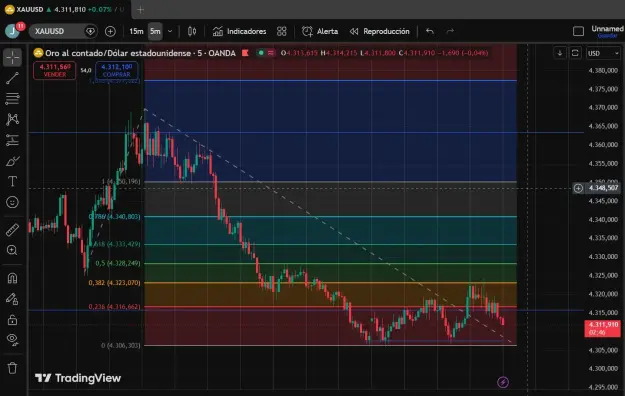Screen dimensions: 625x396
Task: Click the 54,0 spread value
Action: pos(86,70)
